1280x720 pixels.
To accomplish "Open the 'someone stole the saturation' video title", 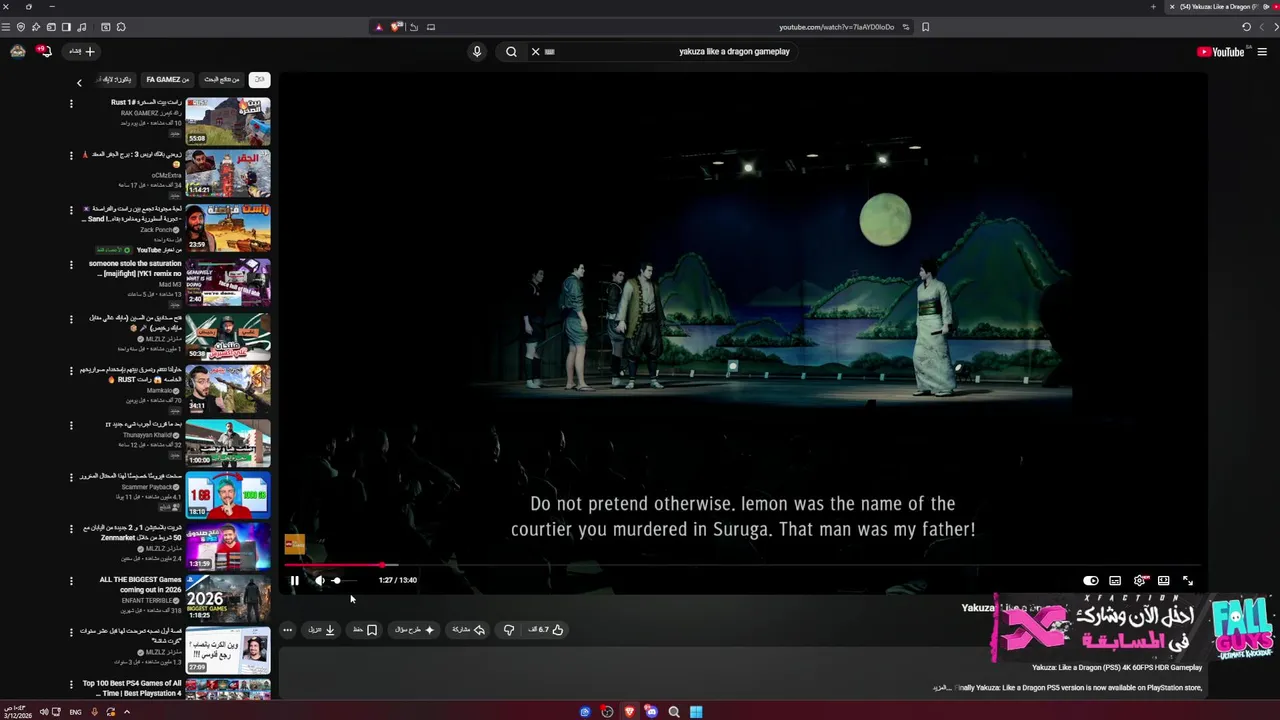I will click(x=135, y=268).
